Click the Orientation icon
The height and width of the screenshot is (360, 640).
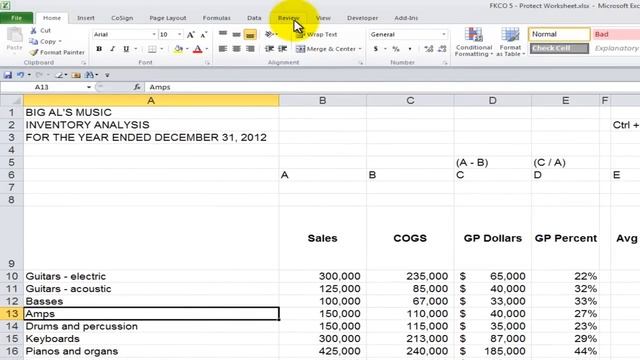tap(269, 34)
